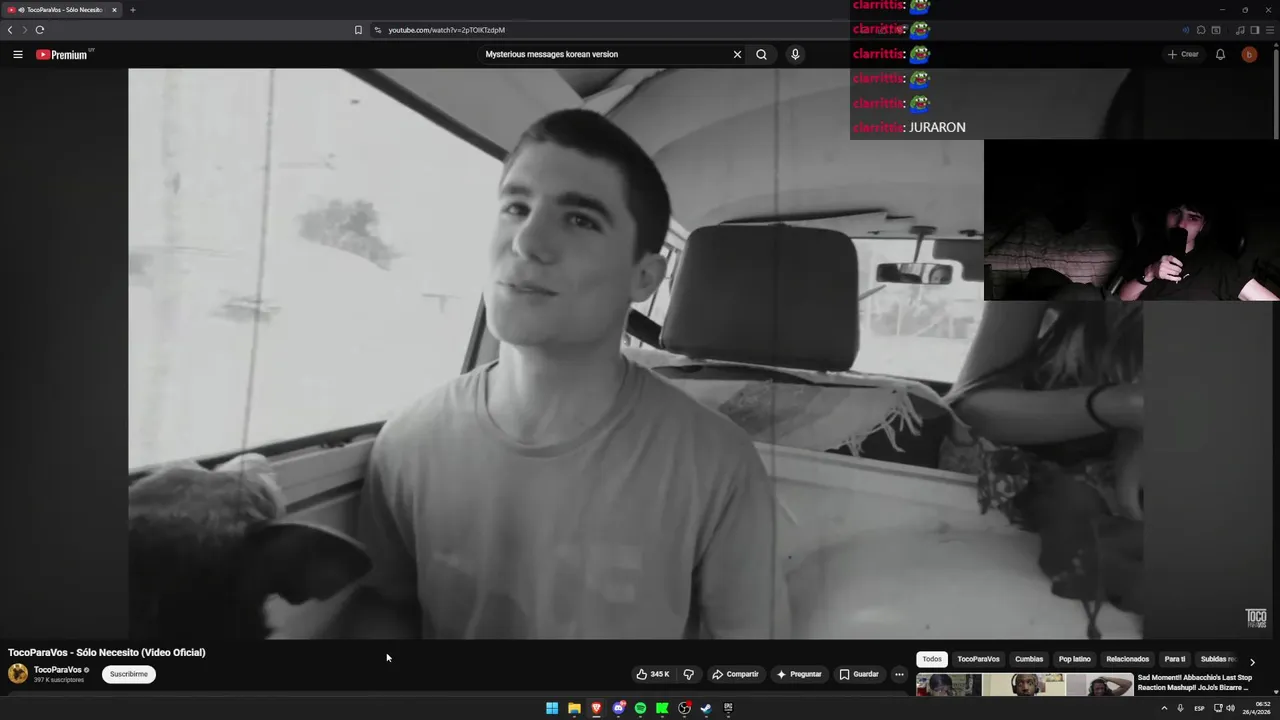
Task: Select the Para ti filter chip
Action: click(1175, 659)
